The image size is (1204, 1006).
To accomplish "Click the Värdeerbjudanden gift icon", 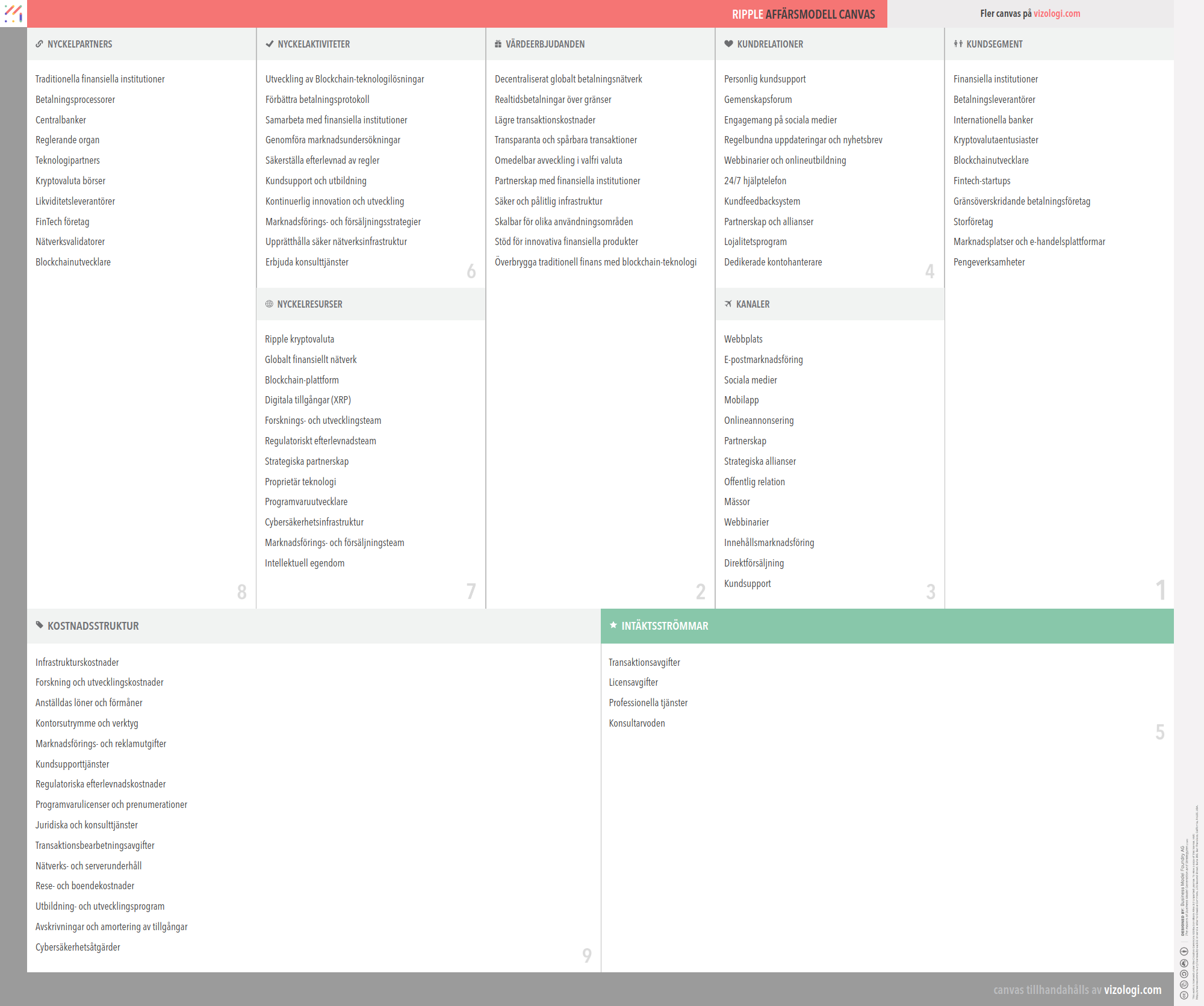I will tap(498, 44).
